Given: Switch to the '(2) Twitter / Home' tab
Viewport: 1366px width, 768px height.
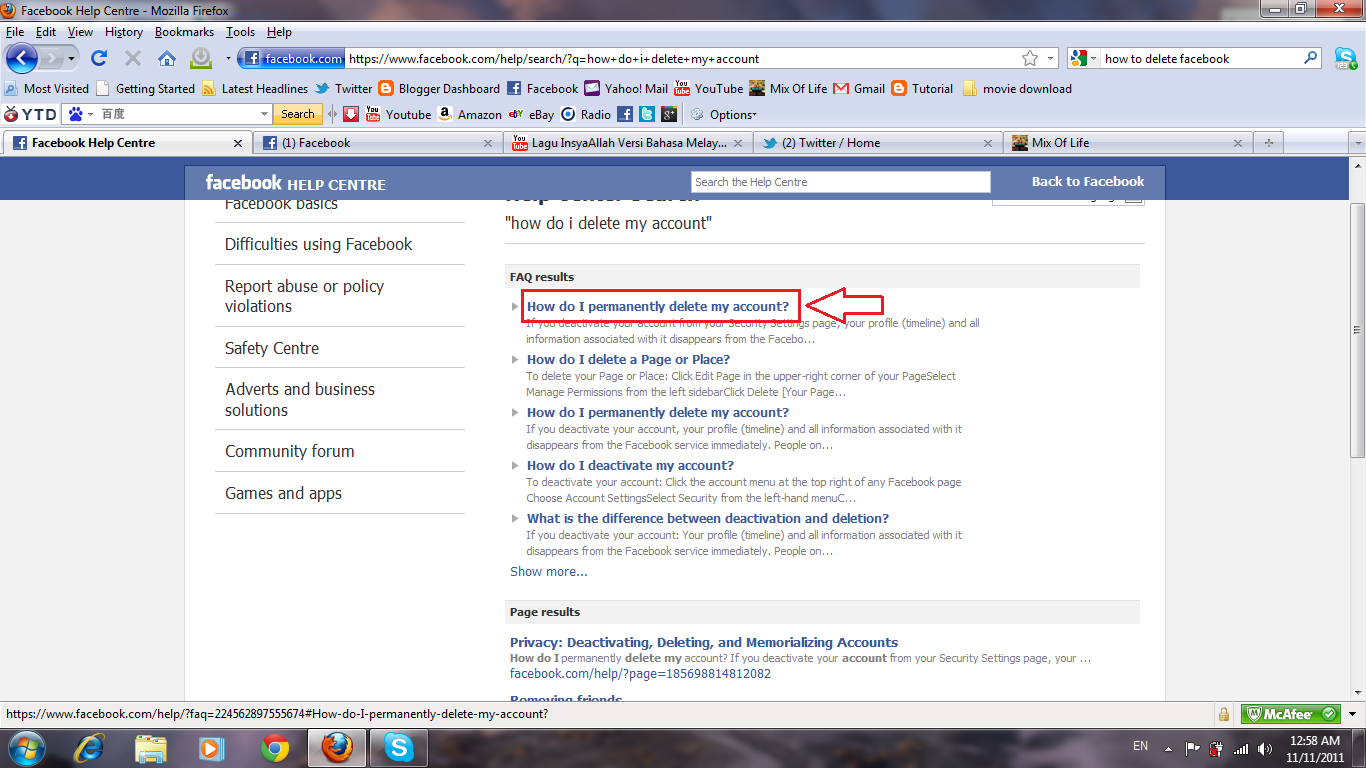Looking at the screenshot, I should click(877, 143).
